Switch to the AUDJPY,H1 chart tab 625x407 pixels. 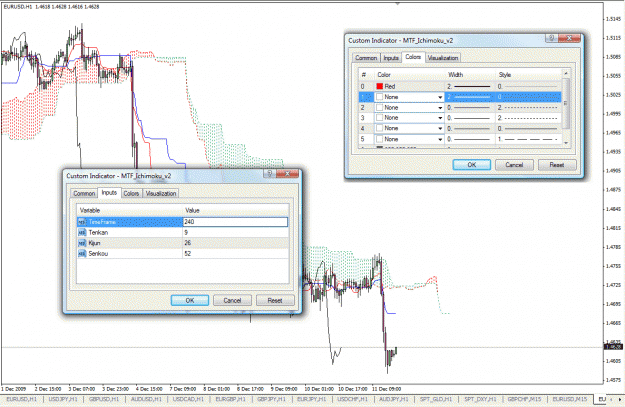tap(393, 399)
